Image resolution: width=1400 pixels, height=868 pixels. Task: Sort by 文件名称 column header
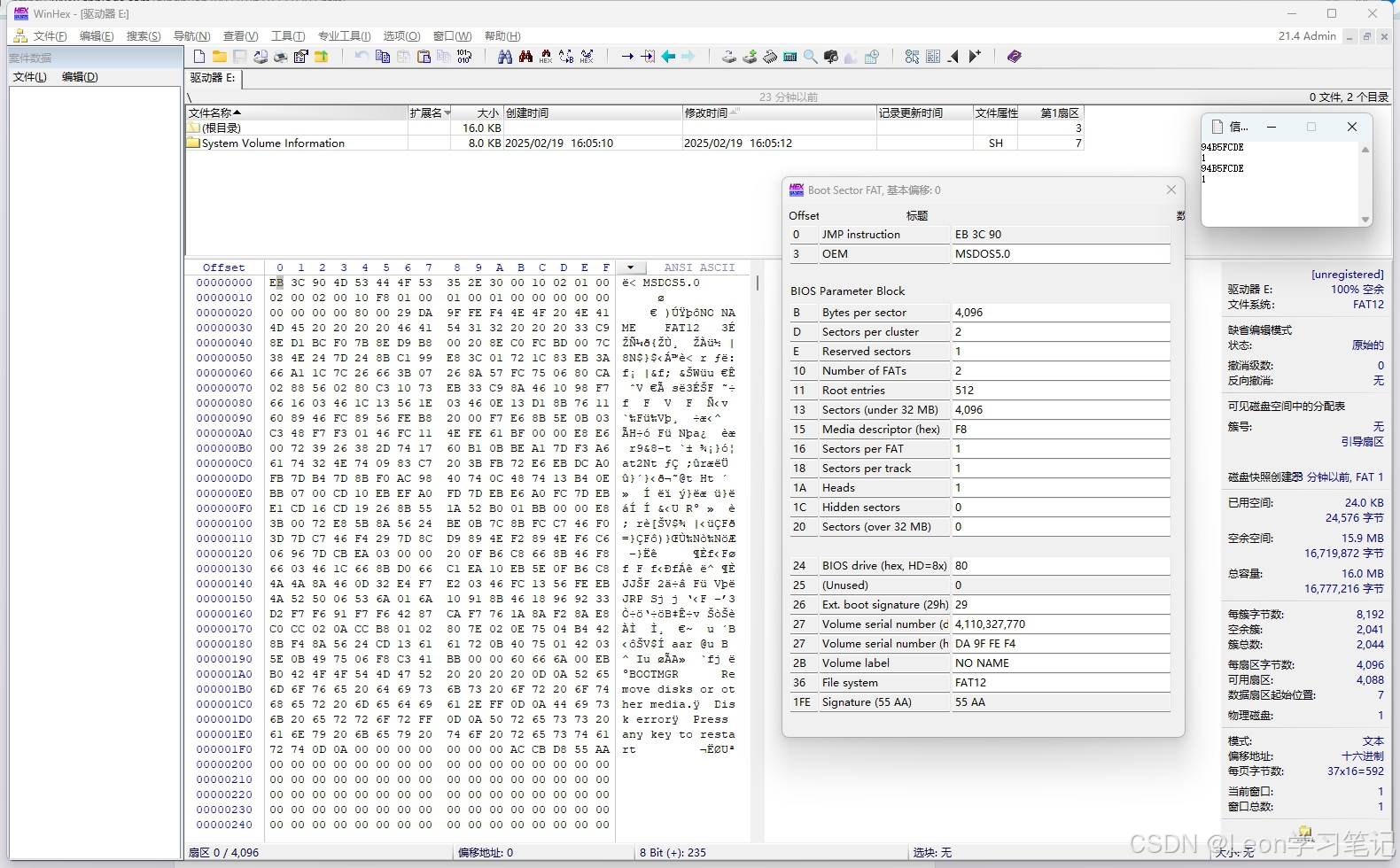[297, 113]
